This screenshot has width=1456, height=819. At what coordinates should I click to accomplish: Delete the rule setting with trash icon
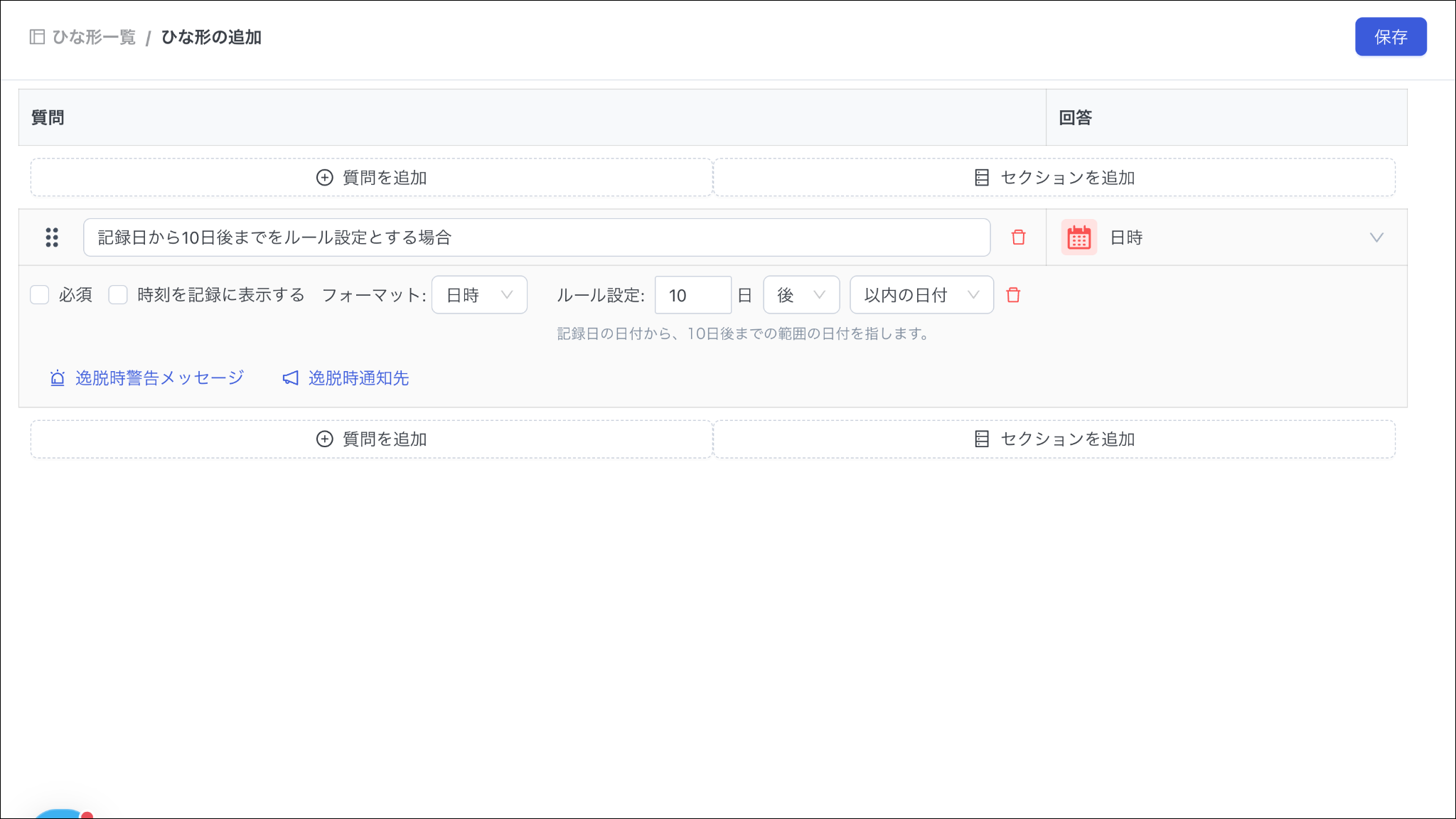coord(1013,295)
